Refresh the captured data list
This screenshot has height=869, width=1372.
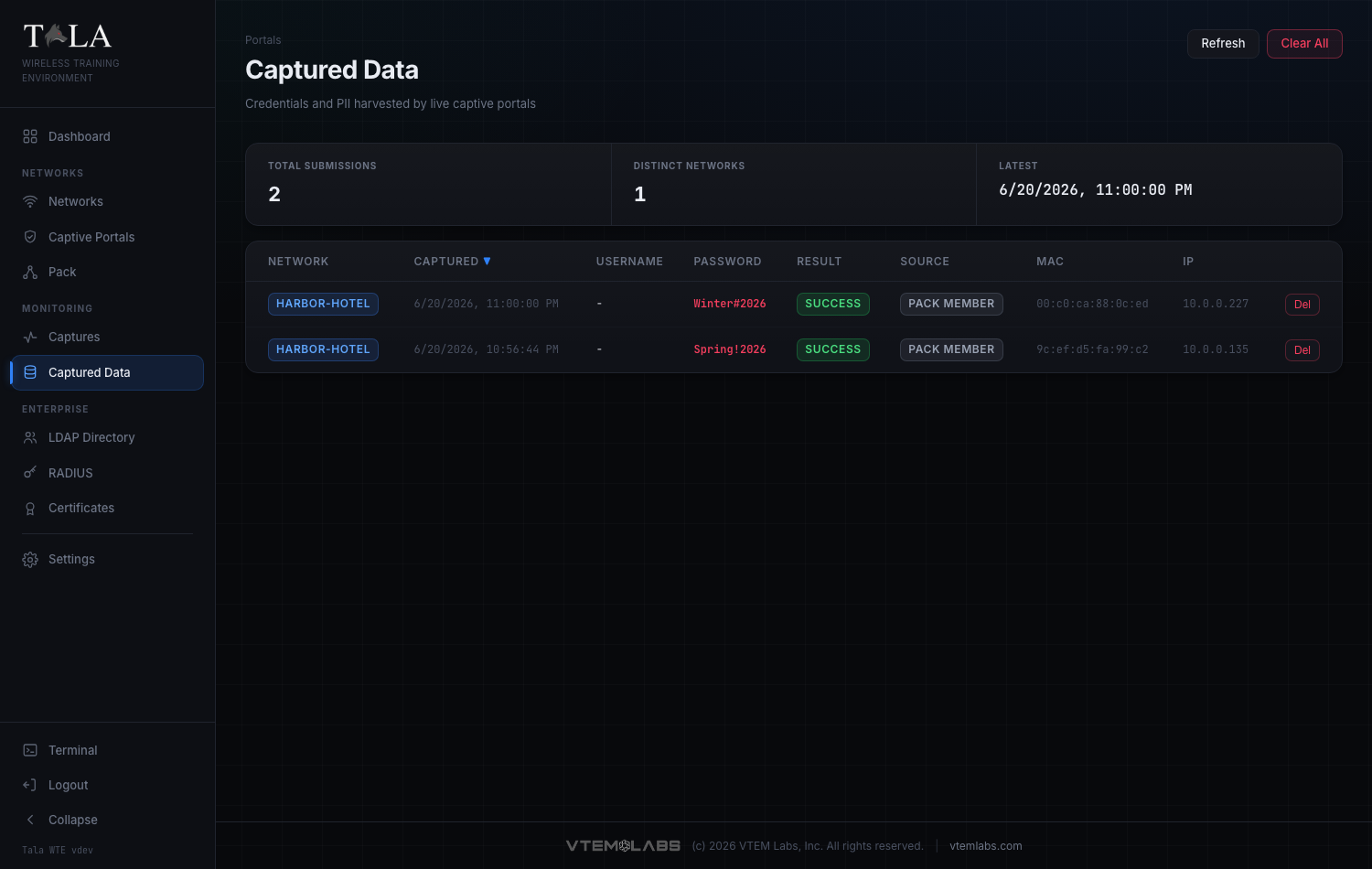tap(1223, 43)
